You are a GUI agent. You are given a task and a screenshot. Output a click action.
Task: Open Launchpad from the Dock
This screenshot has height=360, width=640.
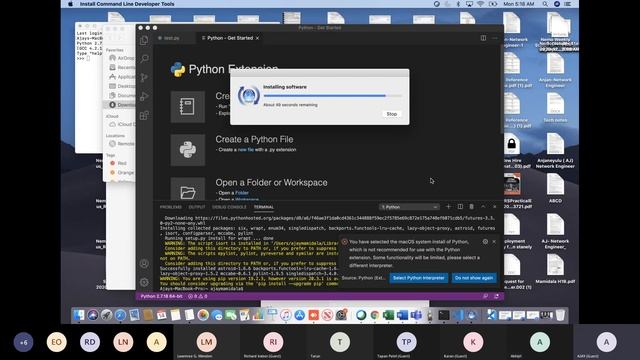pos(107,315)
